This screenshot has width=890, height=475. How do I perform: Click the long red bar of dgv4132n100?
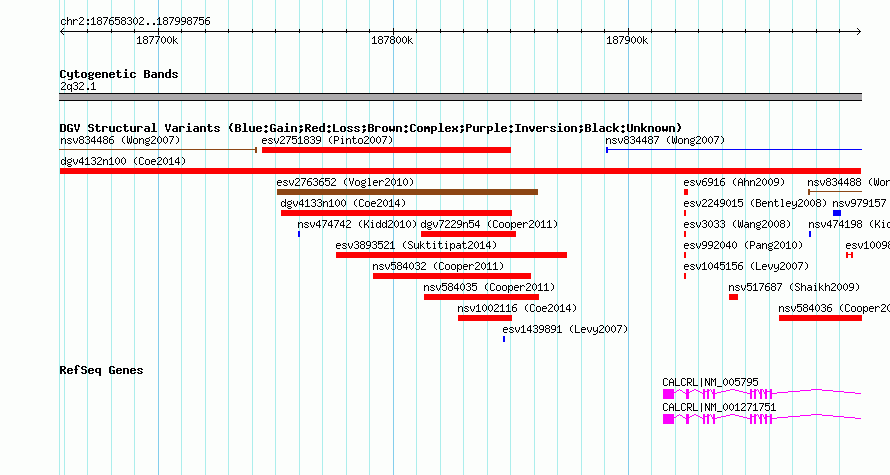point(460,171)
